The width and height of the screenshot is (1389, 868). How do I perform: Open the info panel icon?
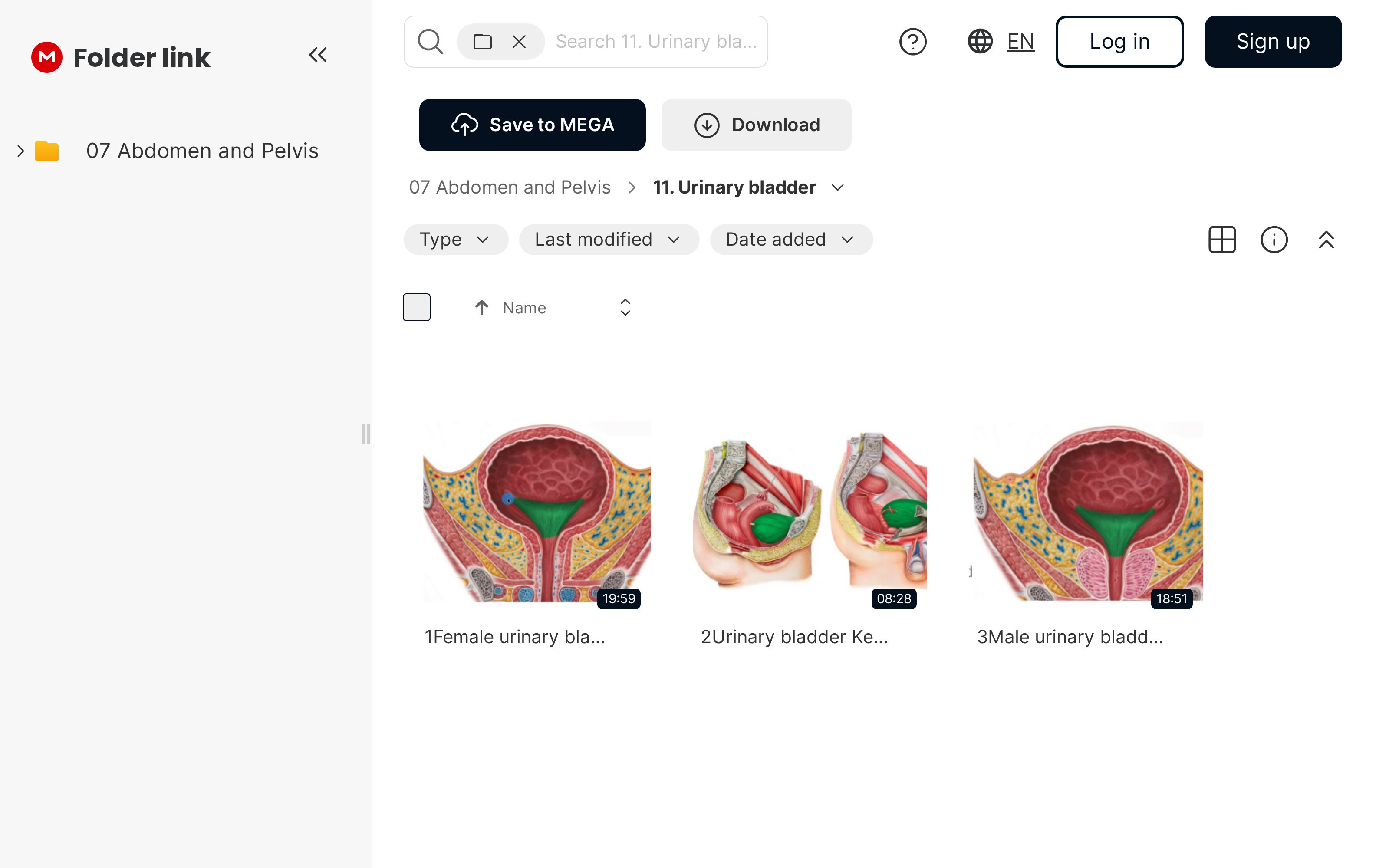[1274, 240]
